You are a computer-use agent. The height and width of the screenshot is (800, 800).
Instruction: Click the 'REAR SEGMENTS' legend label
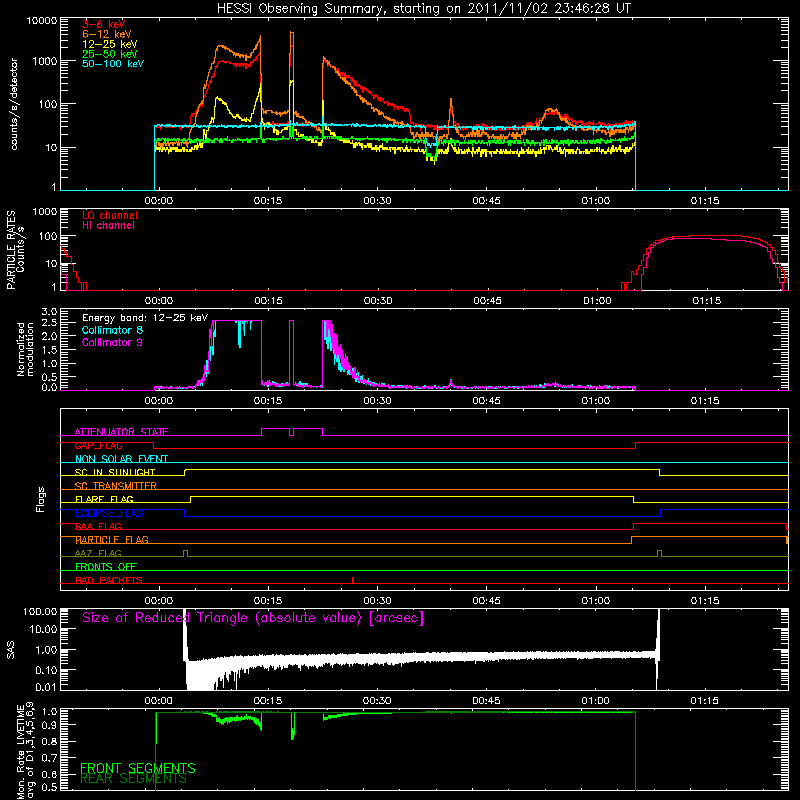134,779
